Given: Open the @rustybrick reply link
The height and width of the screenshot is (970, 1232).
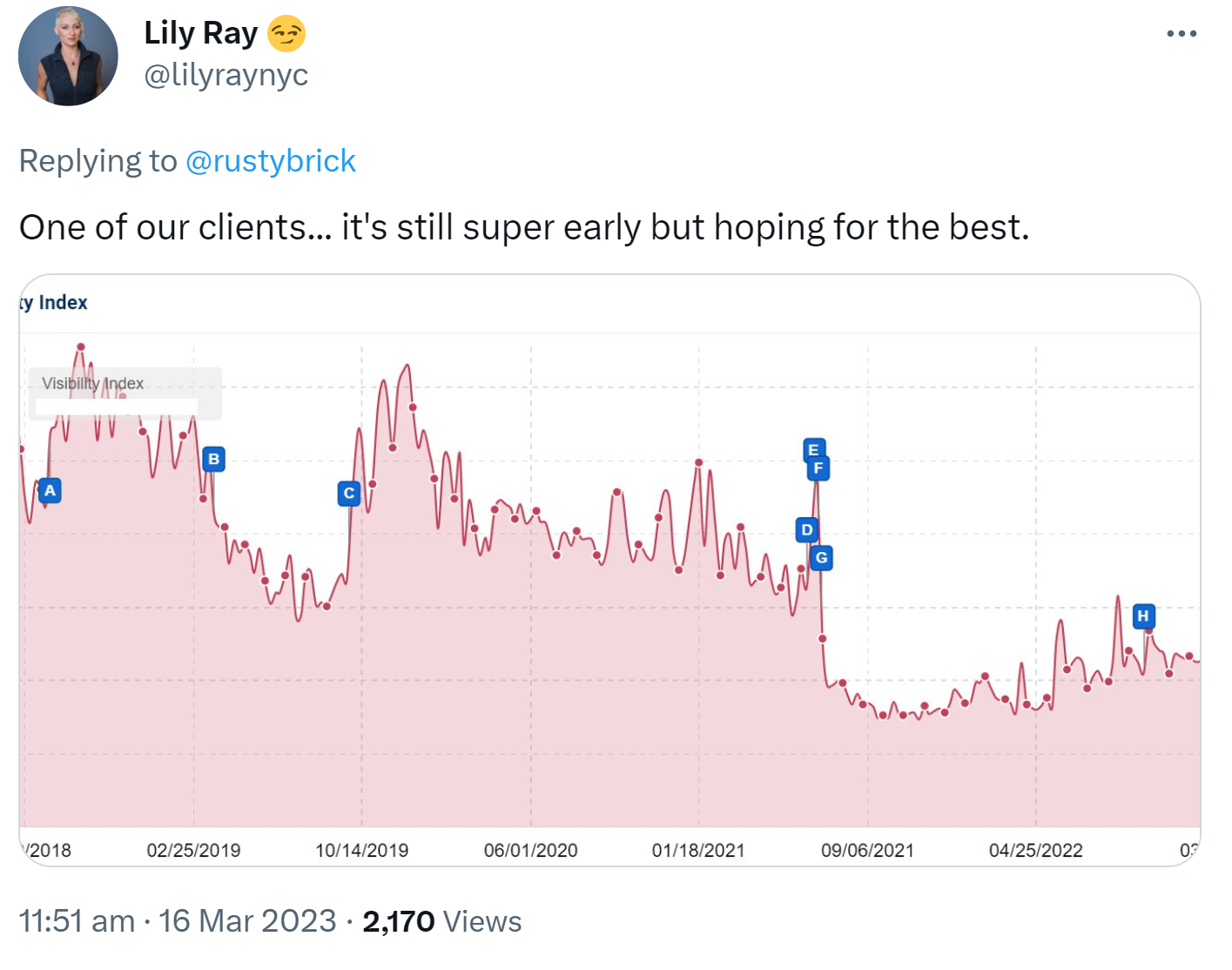Looking at the screenshot, I should [271, 160].
